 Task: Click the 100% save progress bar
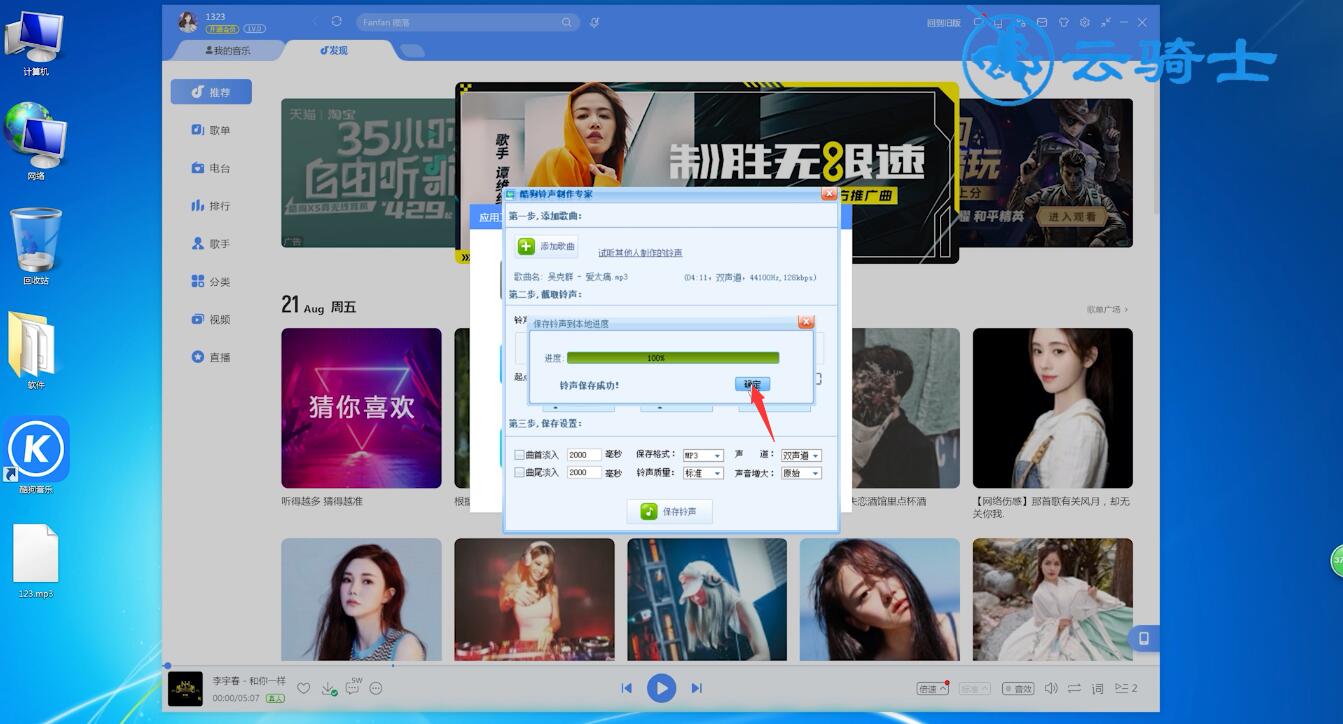click(673, 357)
